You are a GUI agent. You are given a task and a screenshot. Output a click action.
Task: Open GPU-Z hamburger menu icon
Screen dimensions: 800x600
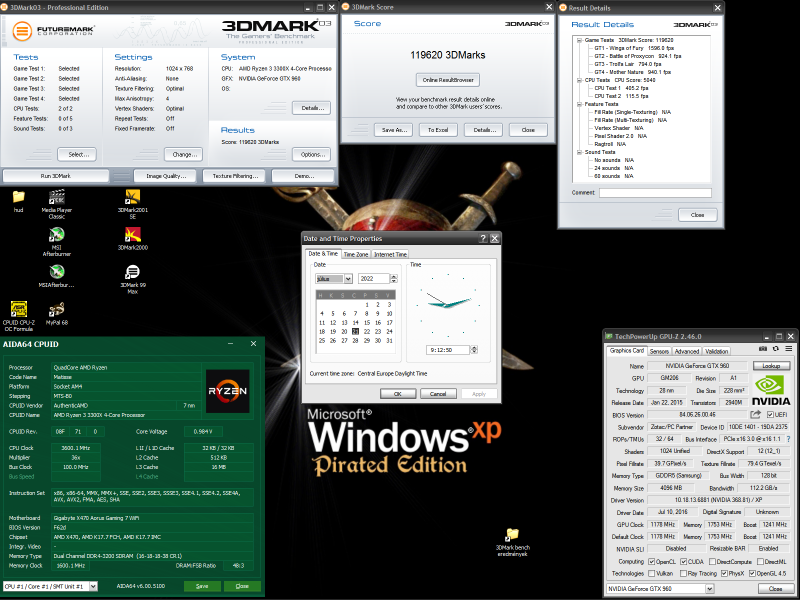tap(789, 349)
